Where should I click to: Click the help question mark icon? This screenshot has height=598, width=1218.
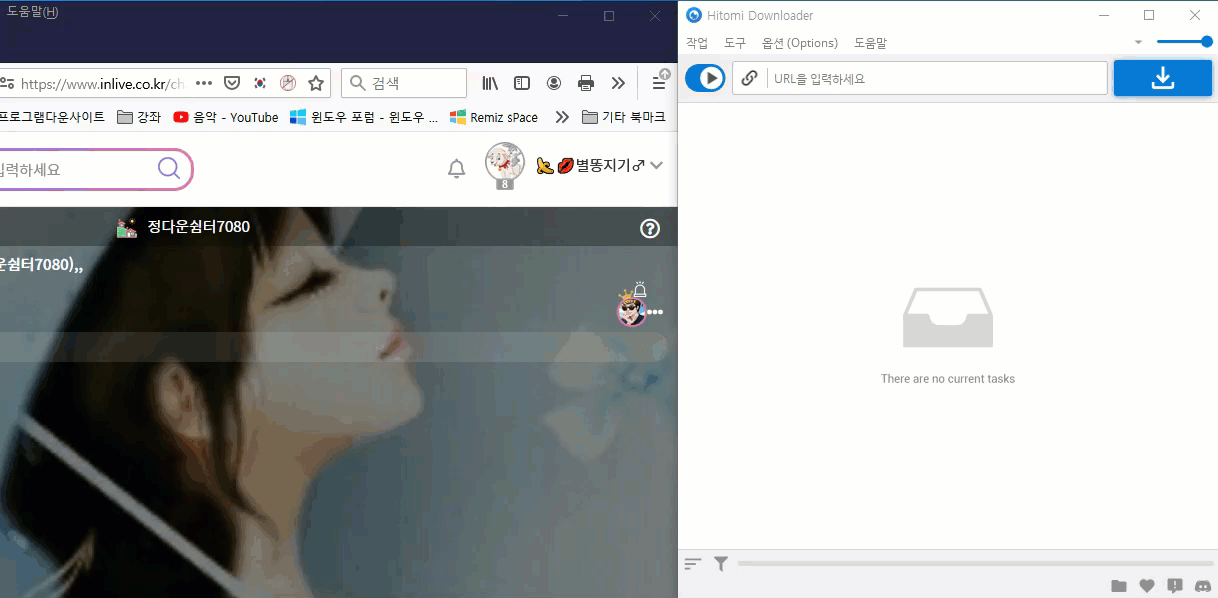click(649, 229)
